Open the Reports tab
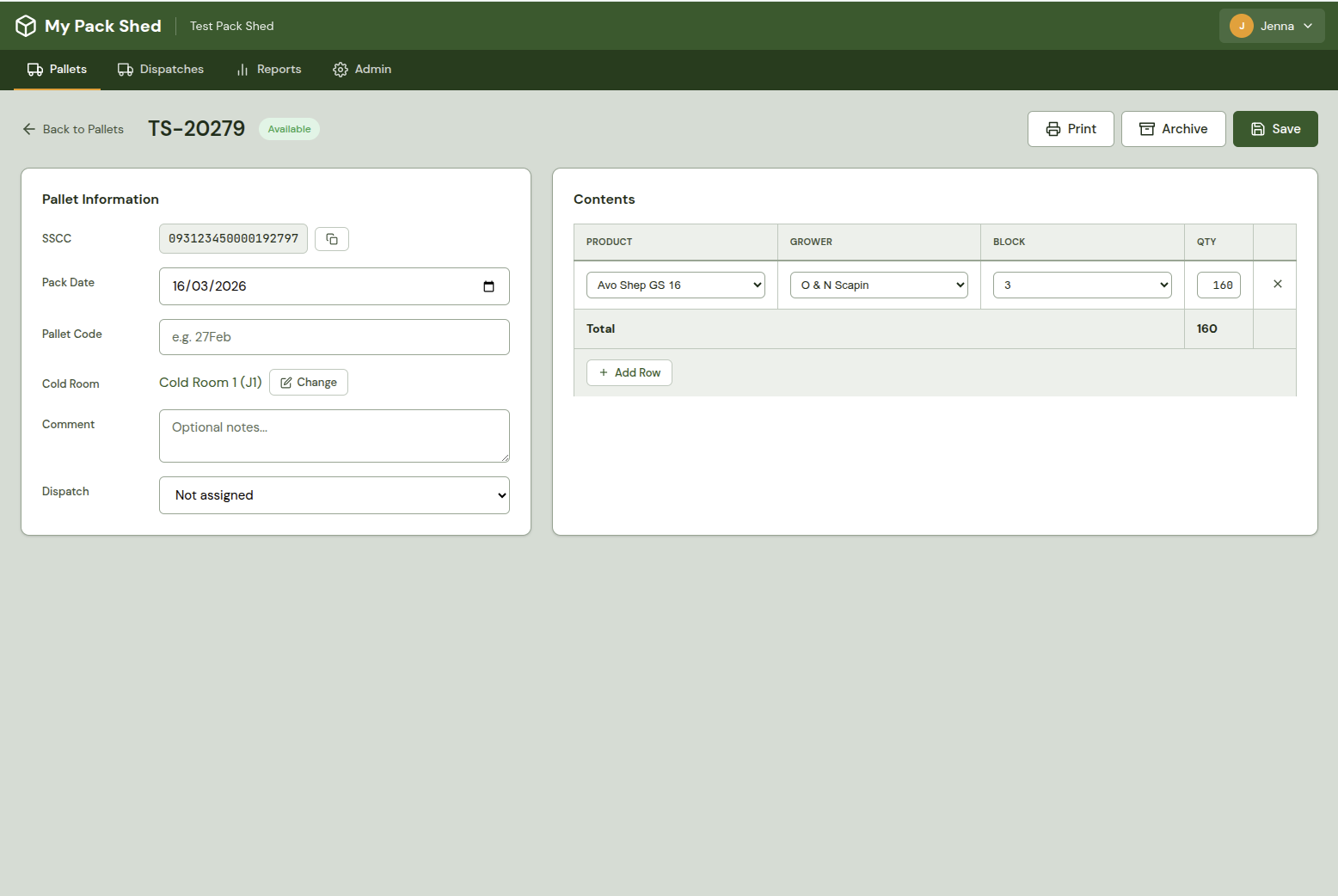Image resolution: width=1338 pixels, height=896 pixels. [x=268, y=70]
